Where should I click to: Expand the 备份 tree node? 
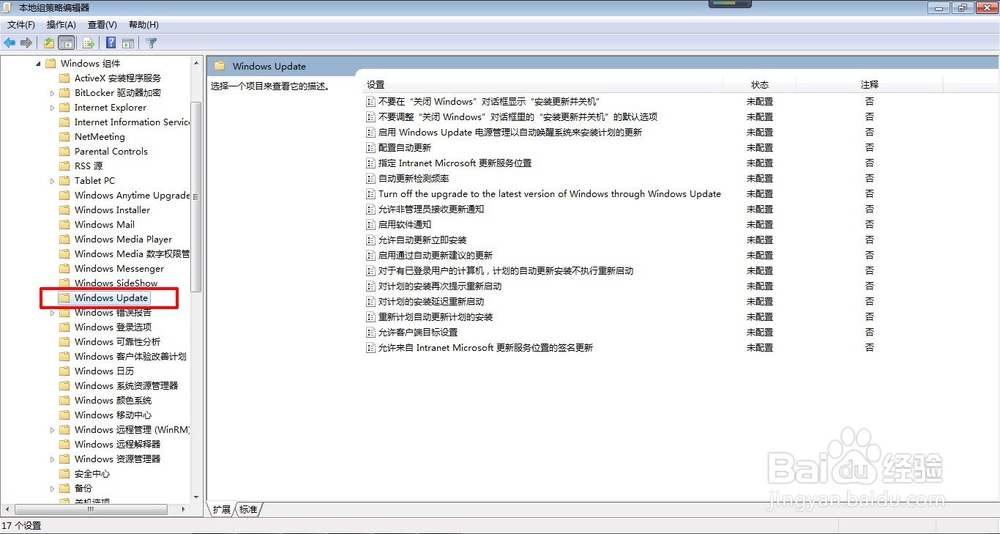coord(52,488)
